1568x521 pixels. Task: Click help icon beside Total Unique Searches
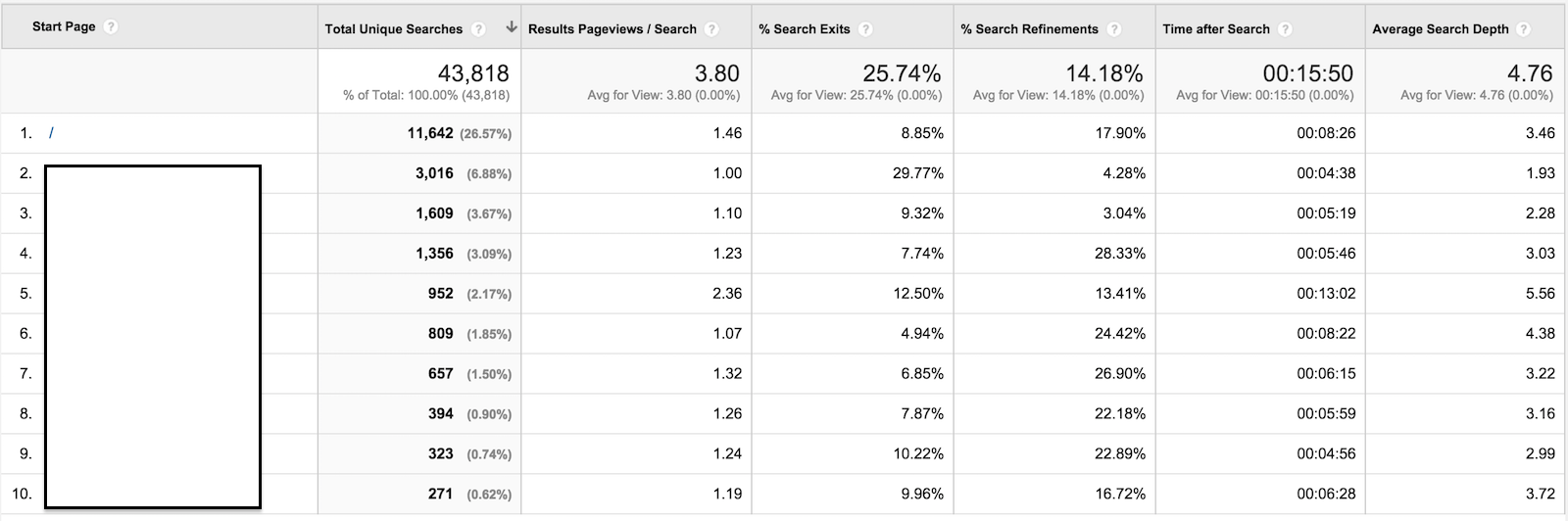(478, 29)
